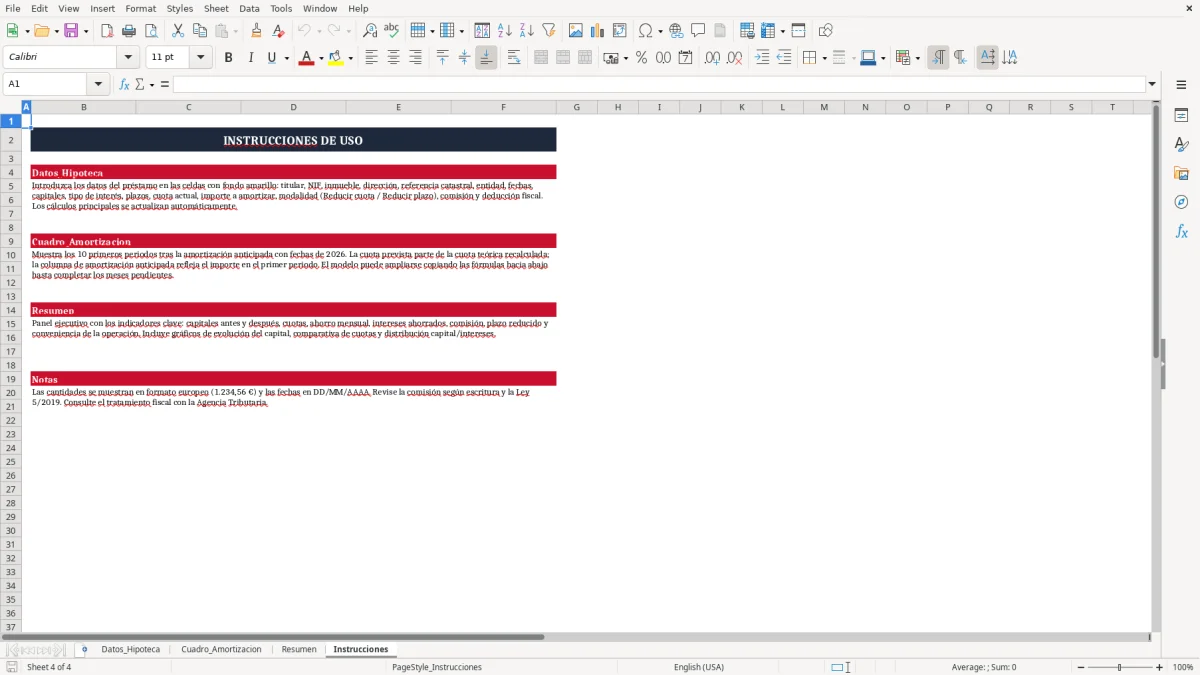The image size is (1200, 675).
Task: Toggle Wrap Text
Action: pyautogui.click(x=513, y=58)
